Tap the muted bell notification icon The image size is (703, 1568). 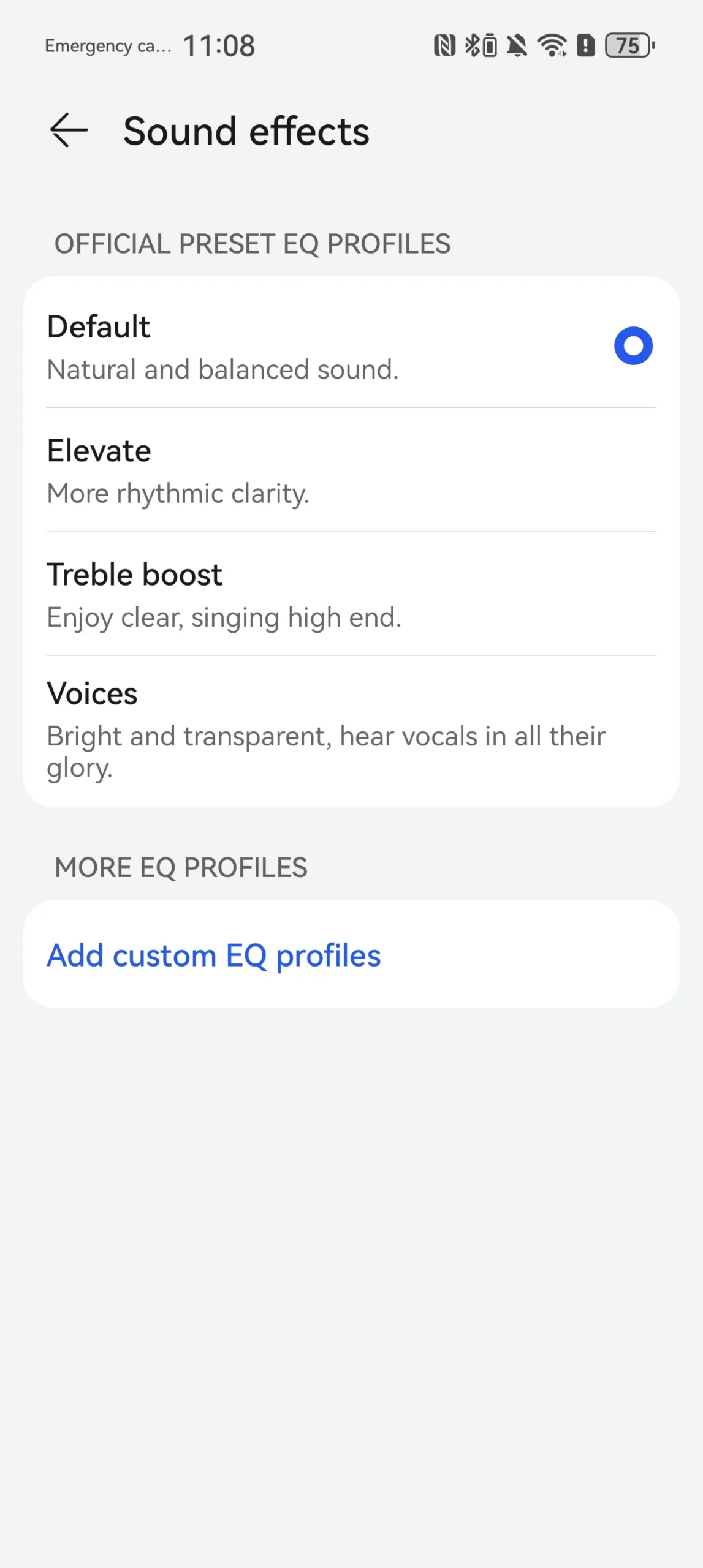coord(517,45)
